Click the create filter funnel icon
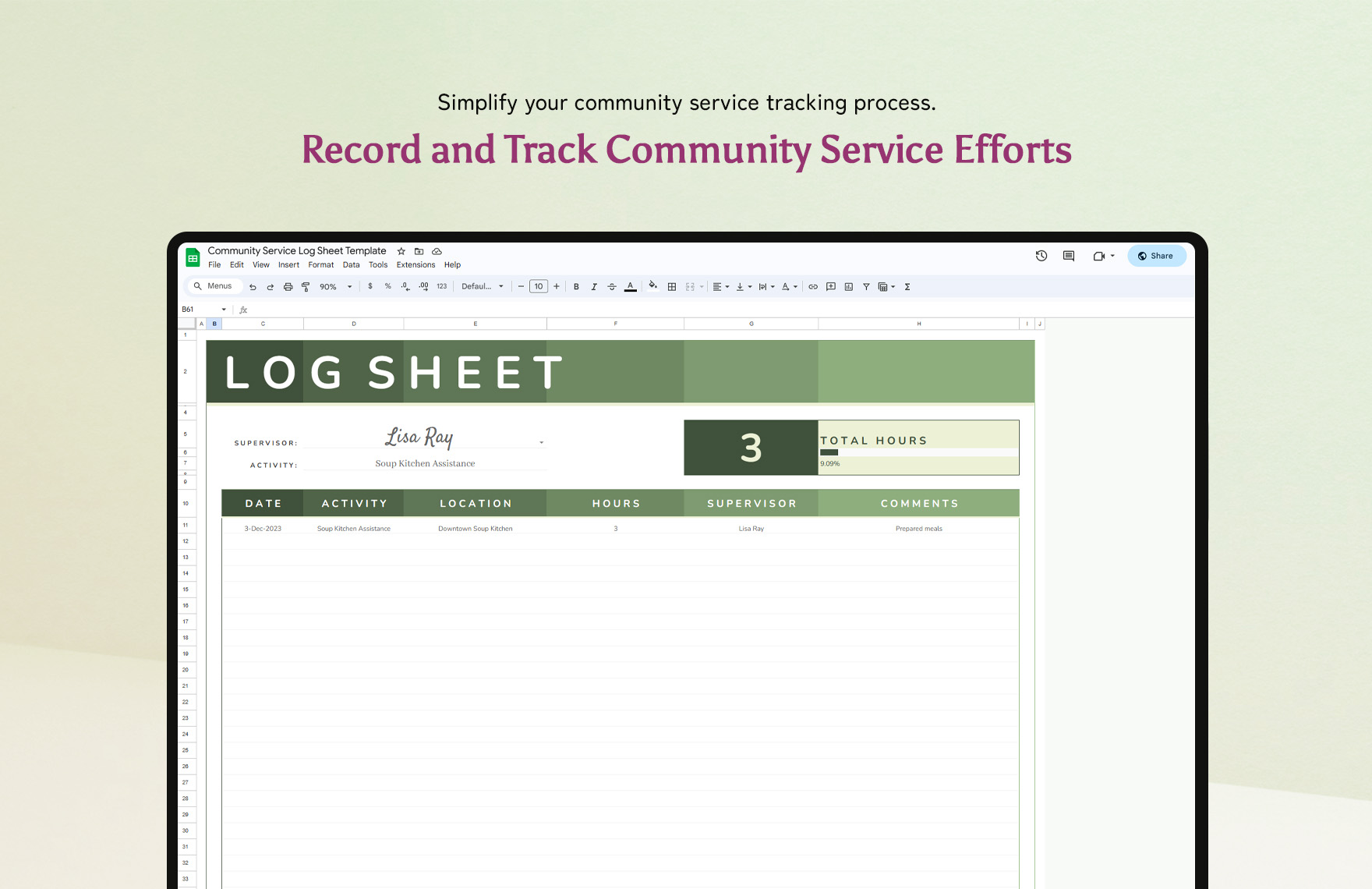This screenshot has width=1372, height=889. coord(866,287)
